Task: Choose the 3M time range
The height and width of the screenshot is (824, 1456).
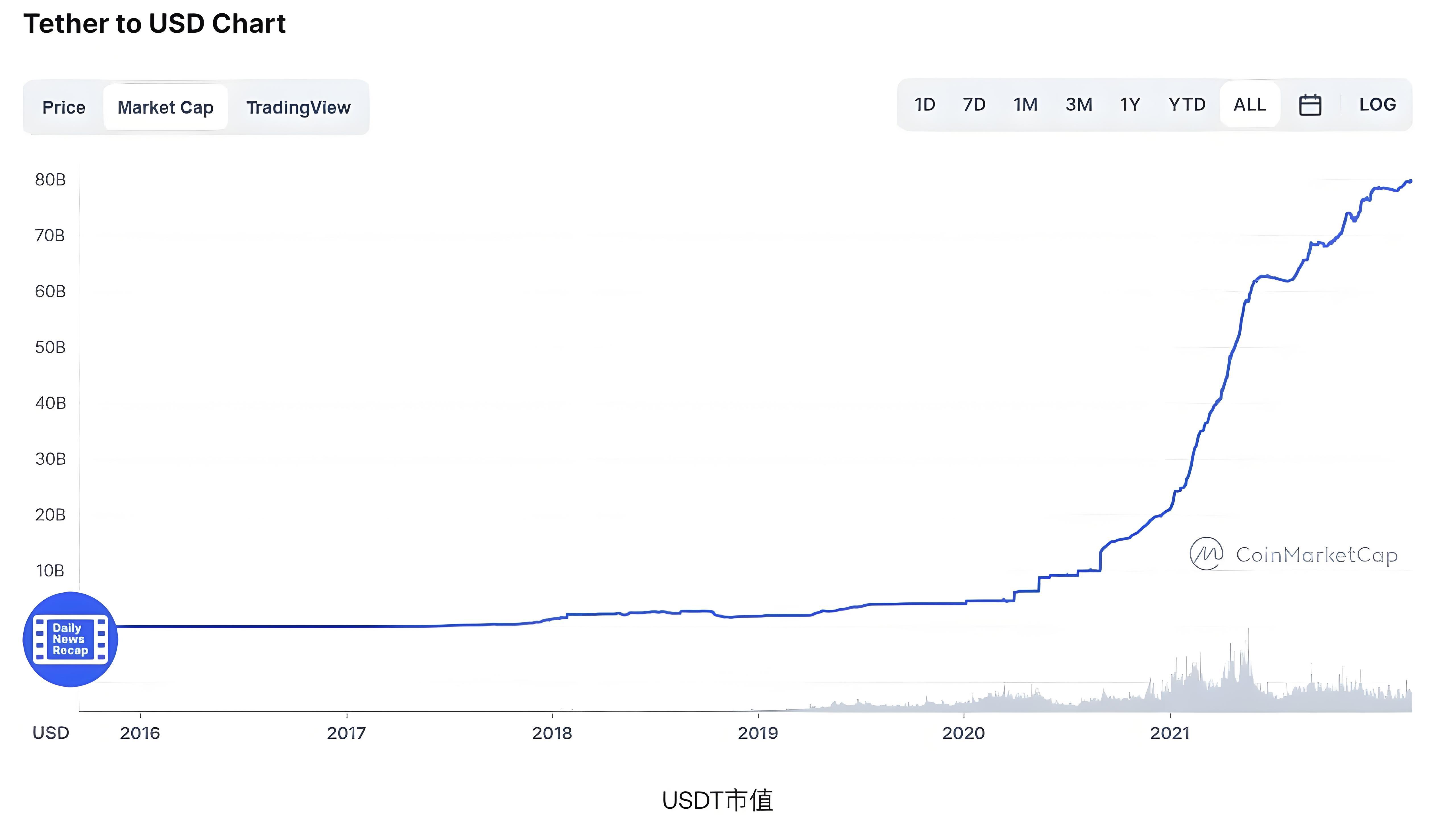Action: pyautogui.click(x=1078, y=105)
